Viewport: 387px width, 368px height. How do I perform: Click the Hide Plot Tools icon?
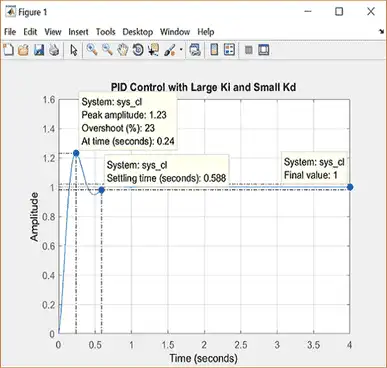[248, 50]
